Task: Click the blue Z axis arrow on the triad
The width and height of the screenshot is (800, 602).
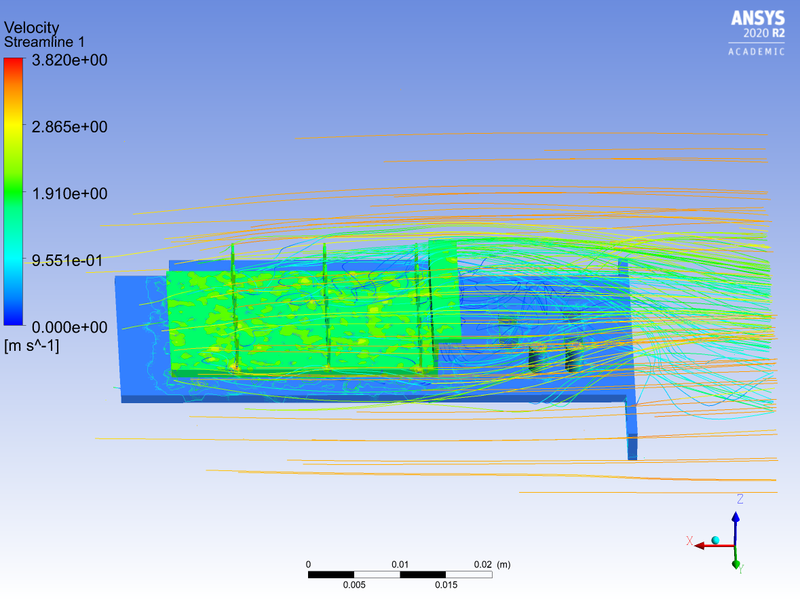Action: point(736,518)
